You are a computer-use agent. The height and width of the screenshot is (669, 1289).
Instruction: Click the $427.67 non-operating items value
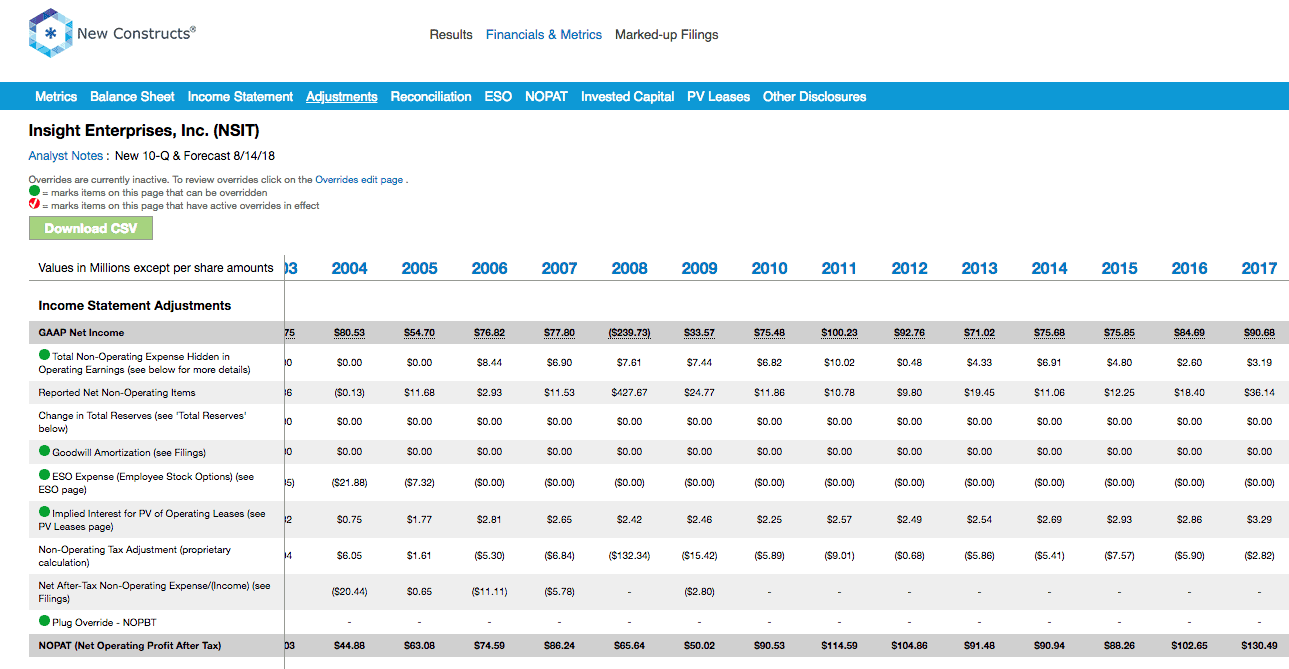(x=629, y=393)
